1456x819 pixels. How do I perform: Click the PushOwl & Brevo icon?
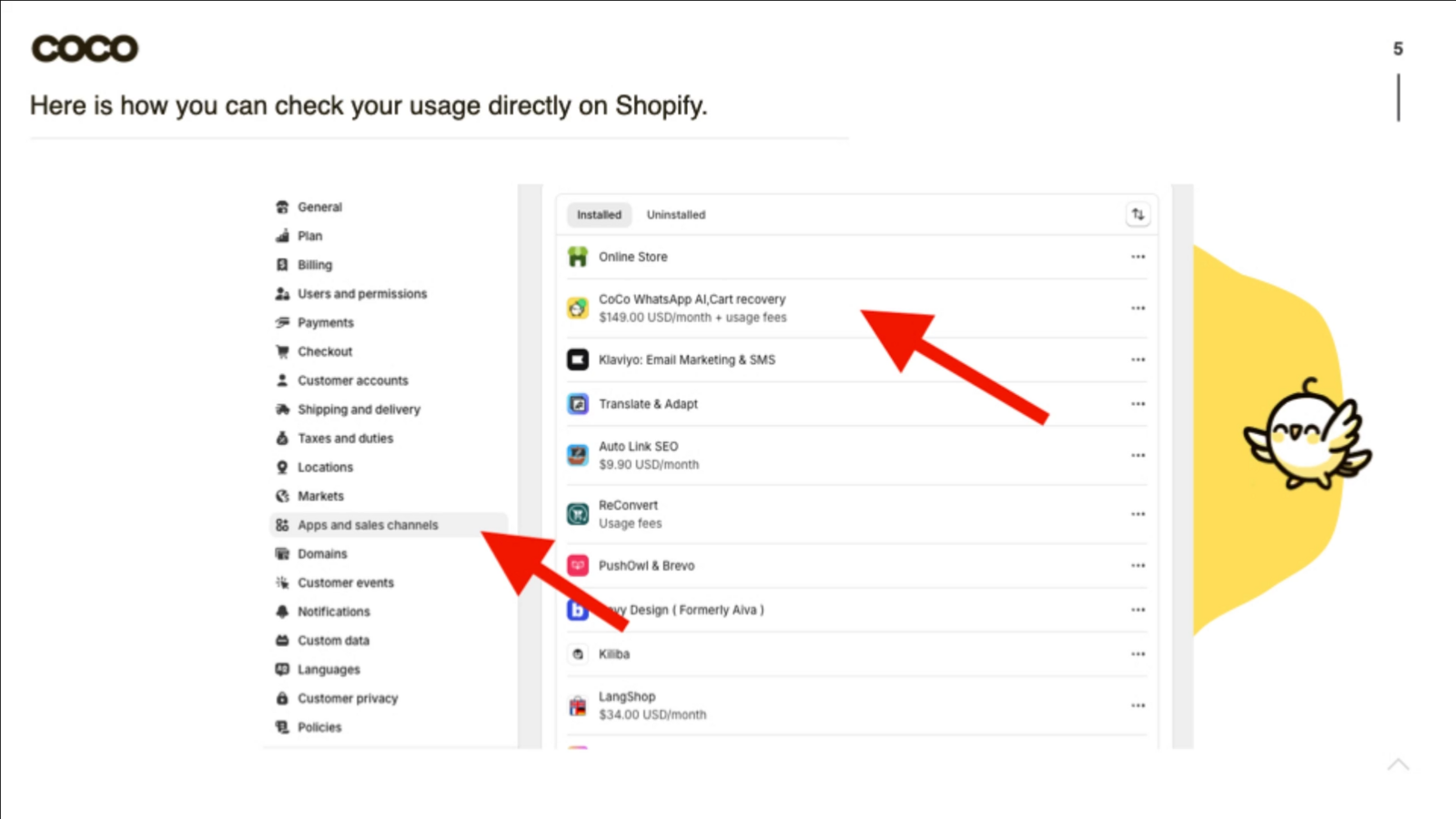tap(578, 566)
